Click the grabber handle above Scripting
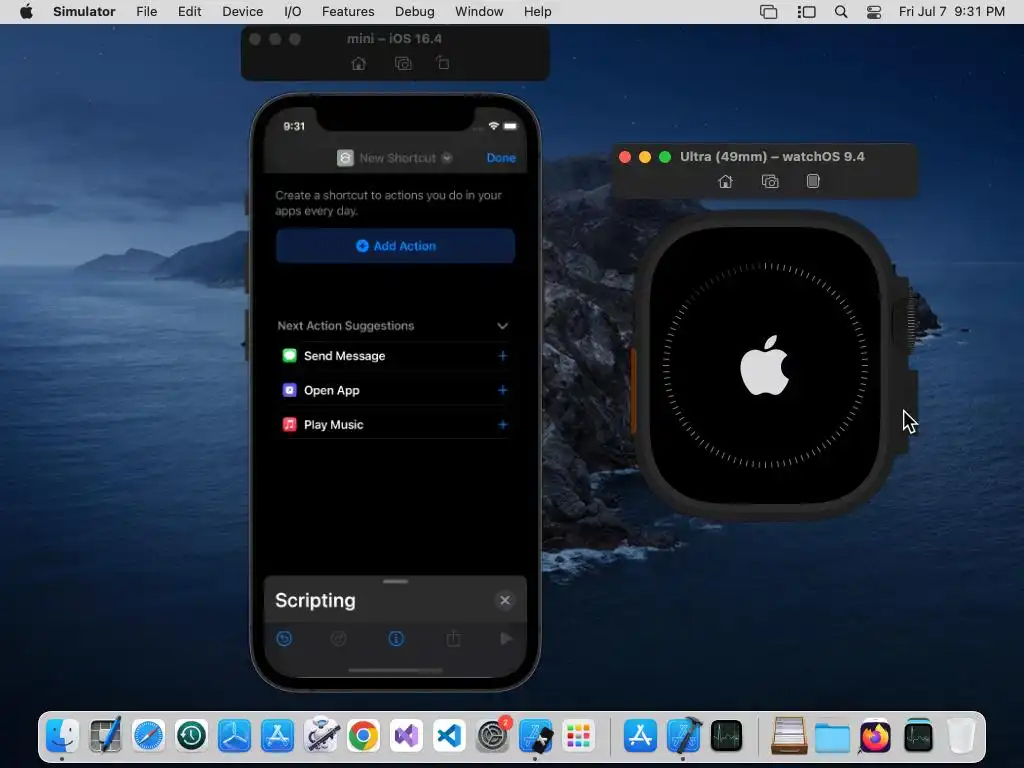 click(396, 581)
